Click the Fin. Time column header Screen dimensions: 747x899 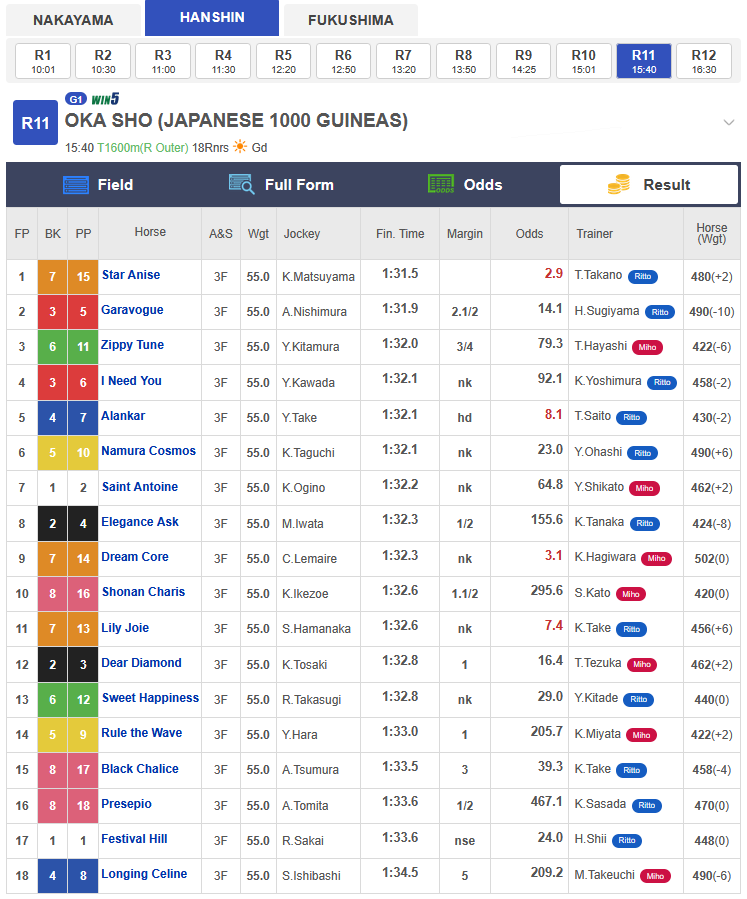(x=400, y=233)
